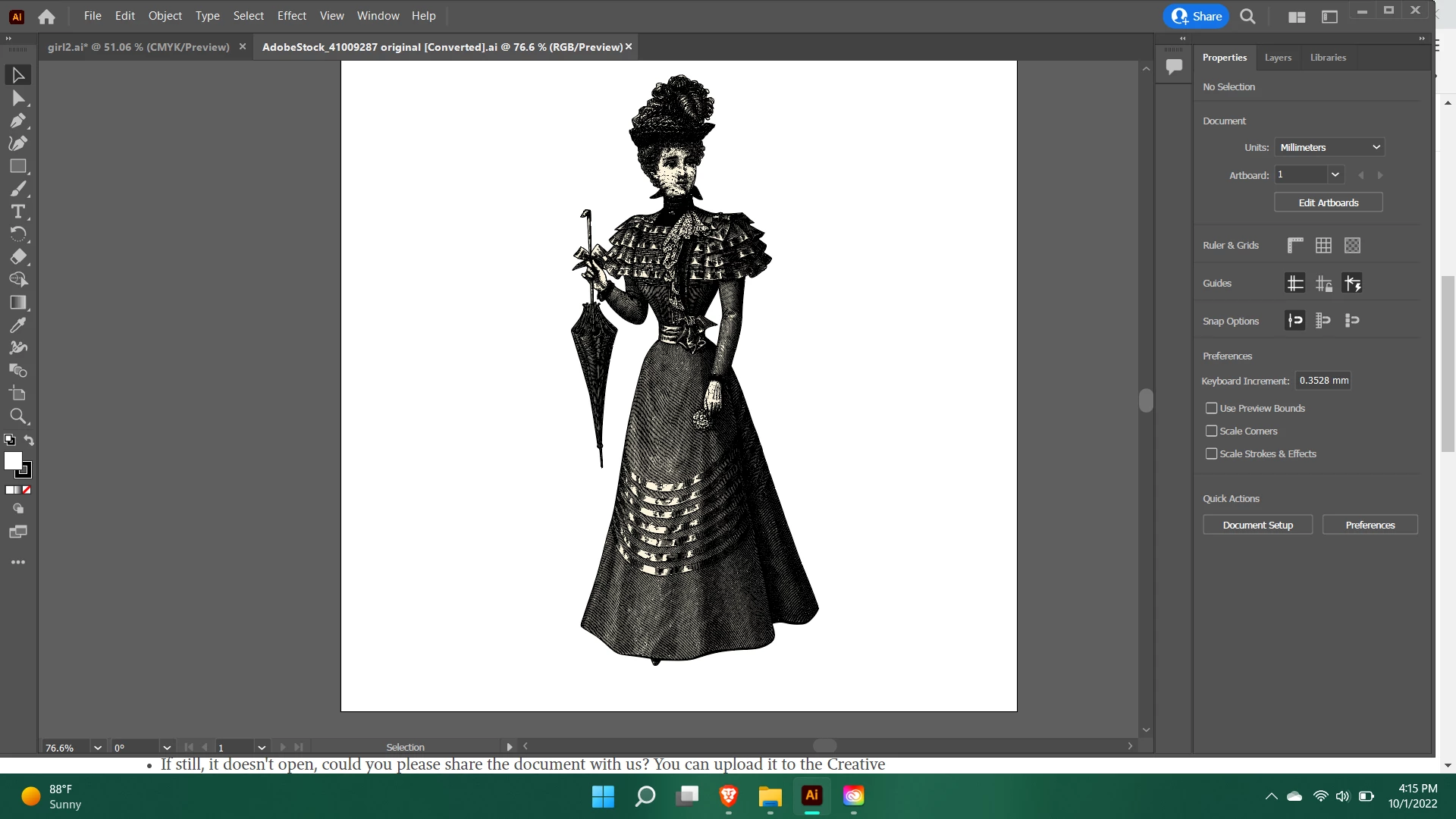Switch to the Layers tab
Viewport: 1456px width, 819px height.
point(1278,58)
